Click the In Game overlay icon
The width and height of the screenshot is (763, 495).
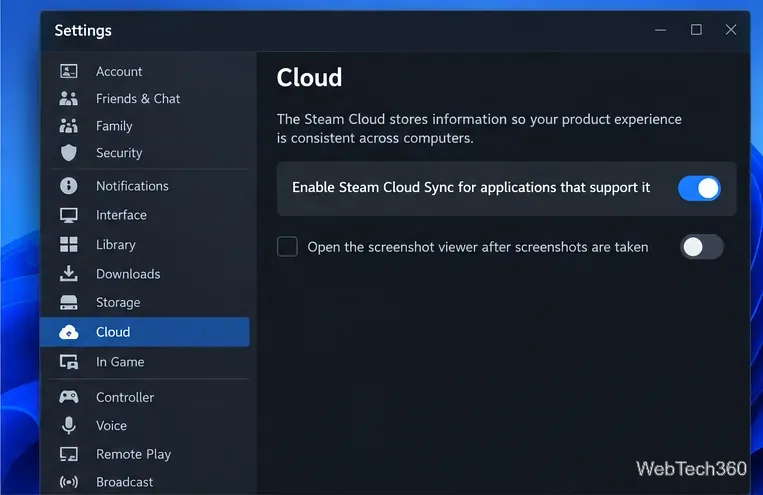(x=69, y=362)
